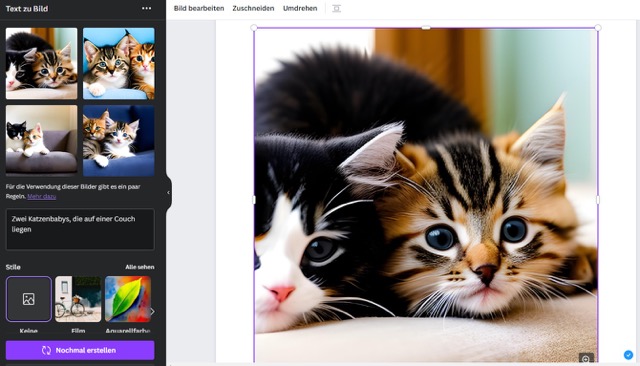640x366 pixels.
Task: Click the Nochmal erstellen button
Action: (80, 350)
